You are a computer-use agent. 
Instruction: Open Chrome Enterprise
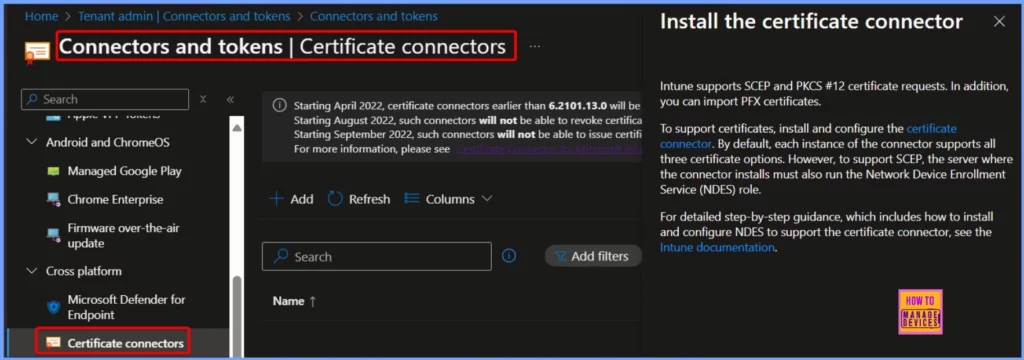click(x=115, y=200)
